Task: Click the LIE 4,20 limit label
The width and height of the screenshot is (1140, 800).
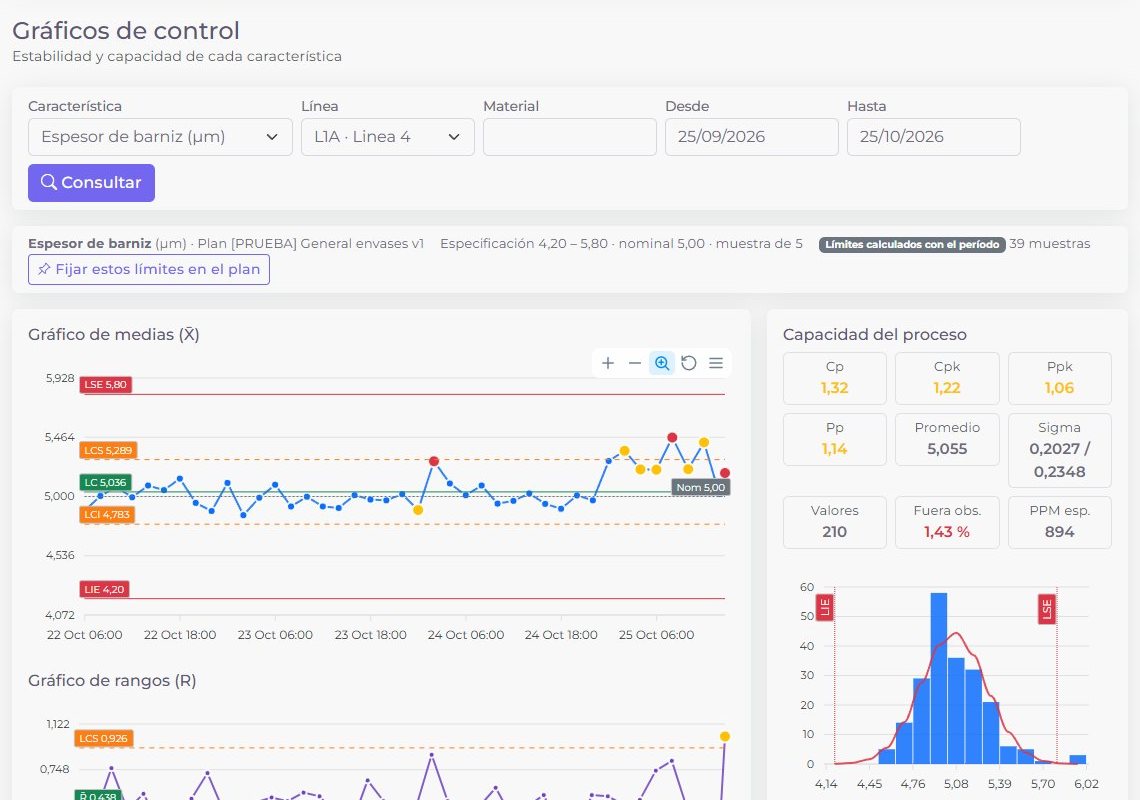Action: pos(104,589)
